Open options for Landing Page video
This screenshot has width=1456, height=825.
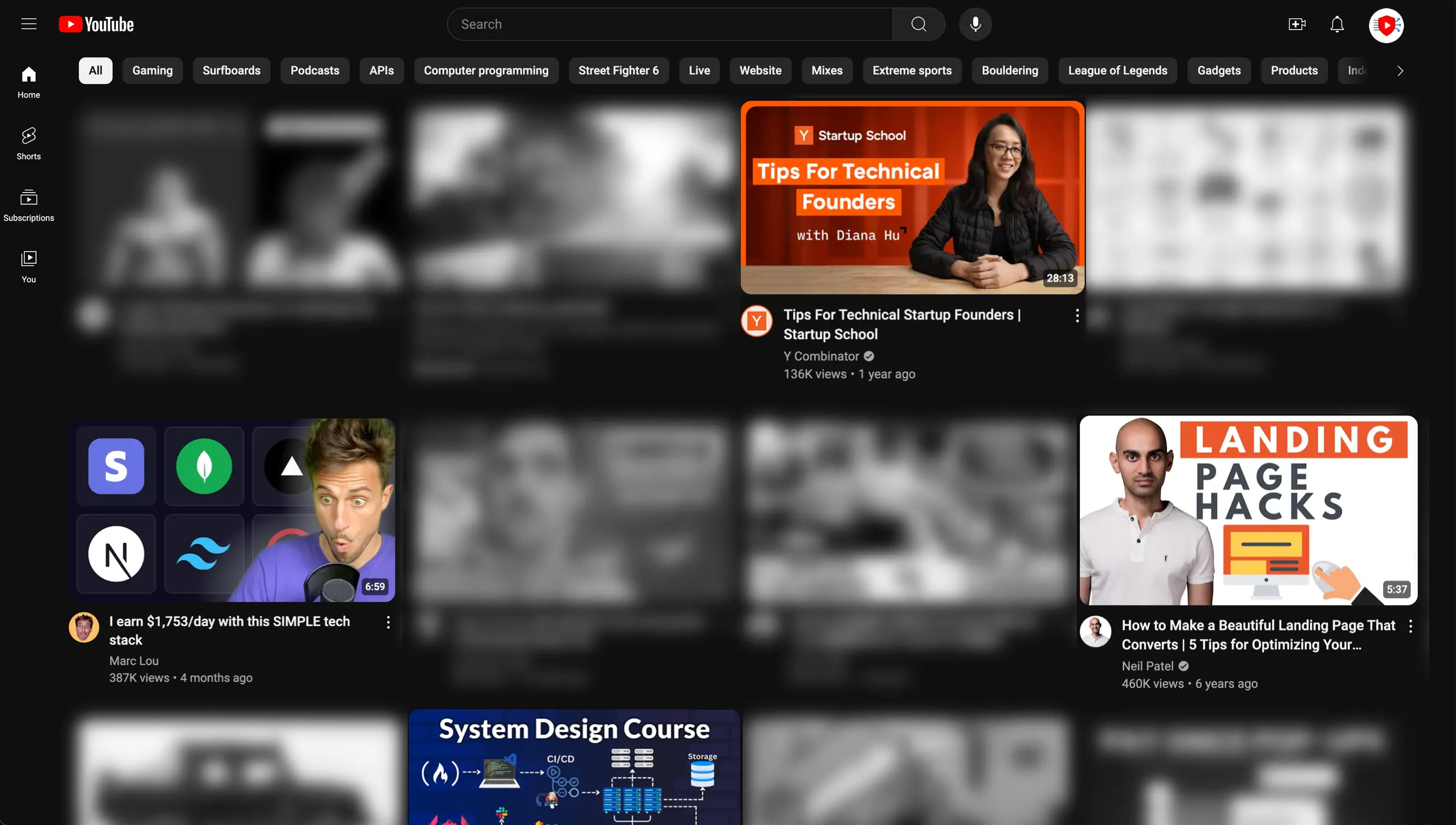[1410, 626]
